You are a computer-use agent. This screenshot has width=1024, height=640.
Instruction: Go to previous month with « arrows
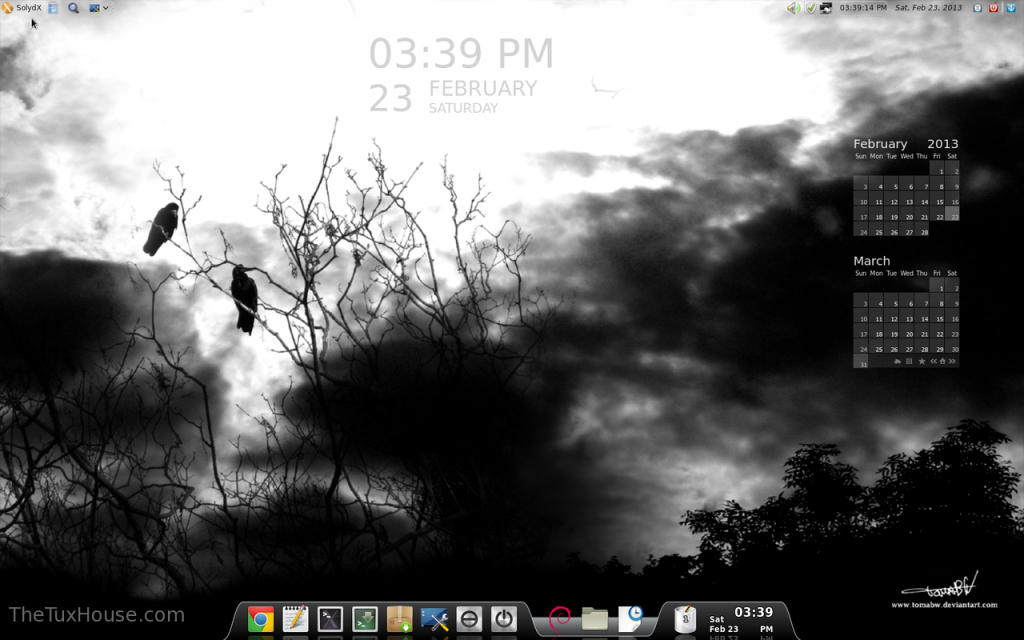click(x=933, y=361)
